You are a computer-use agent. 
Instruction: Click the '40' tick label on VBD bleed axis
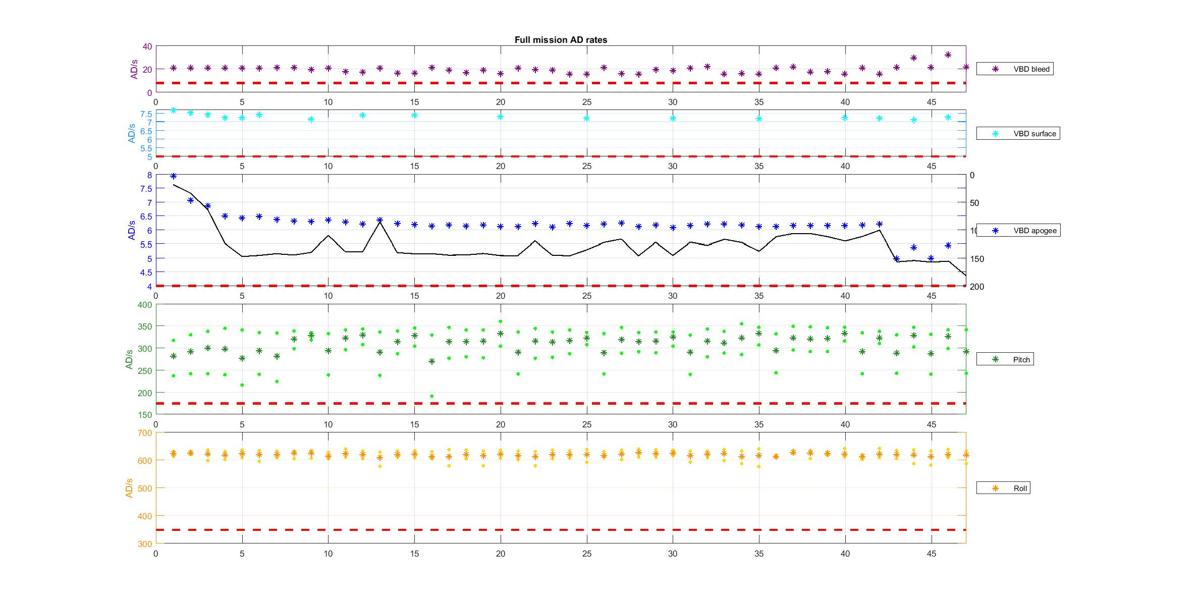pos(147,47)
